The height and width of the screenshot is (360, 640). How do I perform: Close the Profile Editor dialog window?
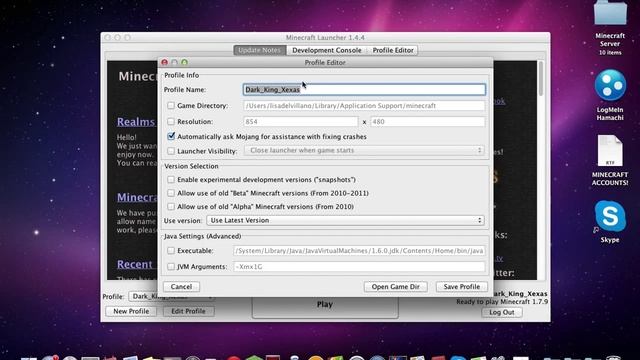pyautogui.click(x=164, y=62)
